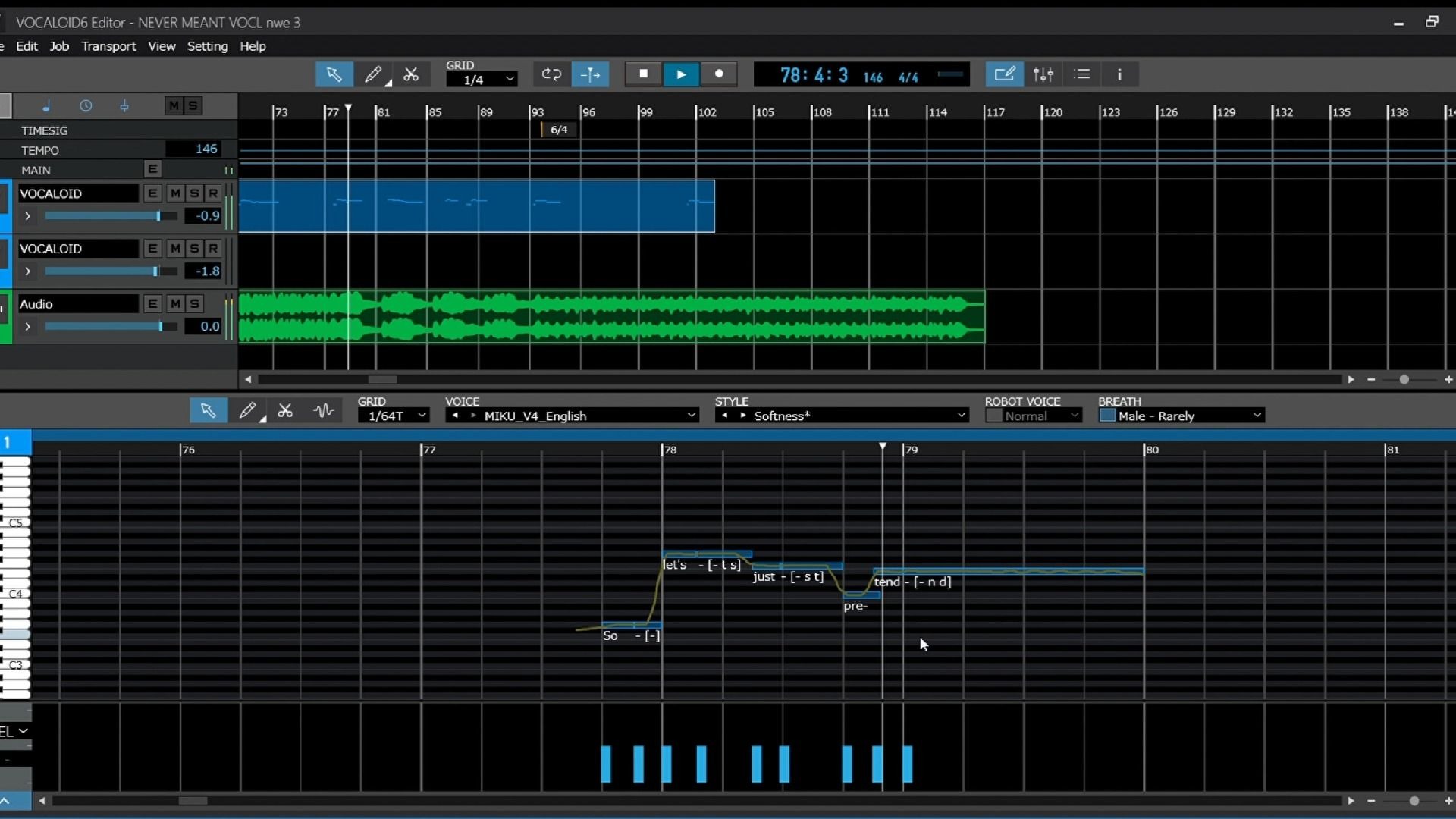1456x819 pixels.
Task: Open the info panel icon
Action: [x=1119, y=74]
